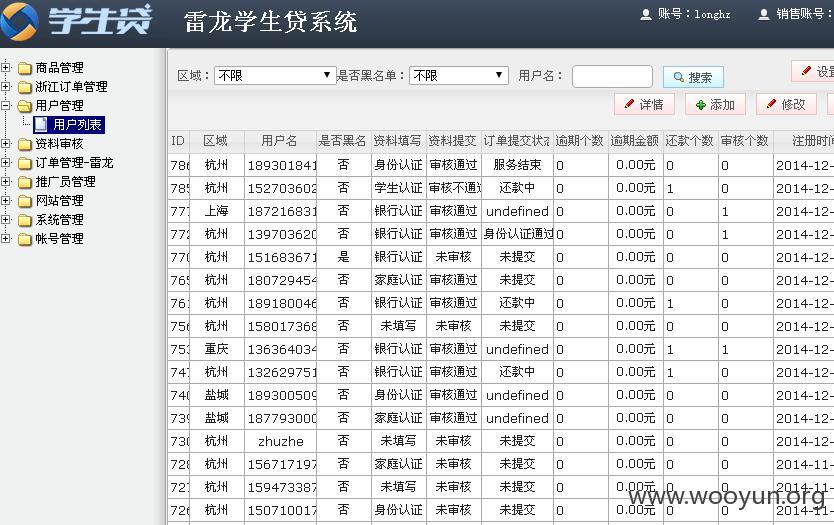Click the magnifier icon in 搜索 button

[679, 77]
